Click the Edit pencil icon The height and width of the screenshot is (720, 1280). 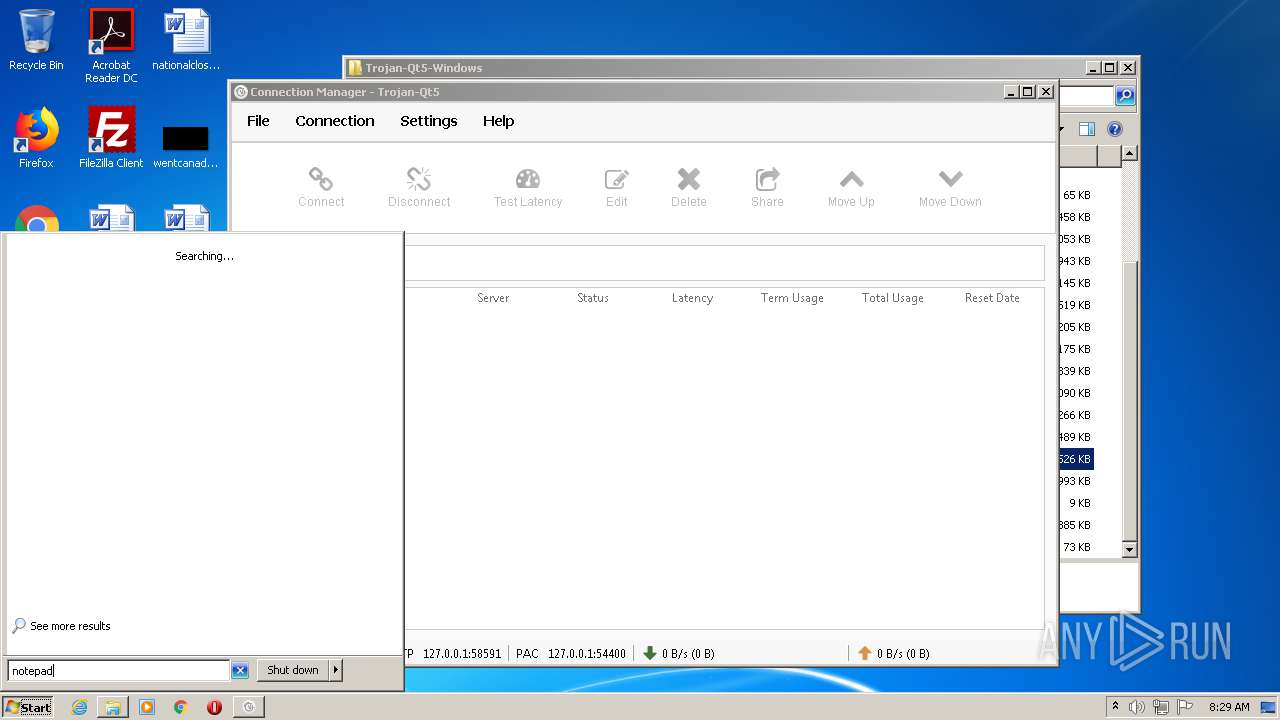point(616,179)
